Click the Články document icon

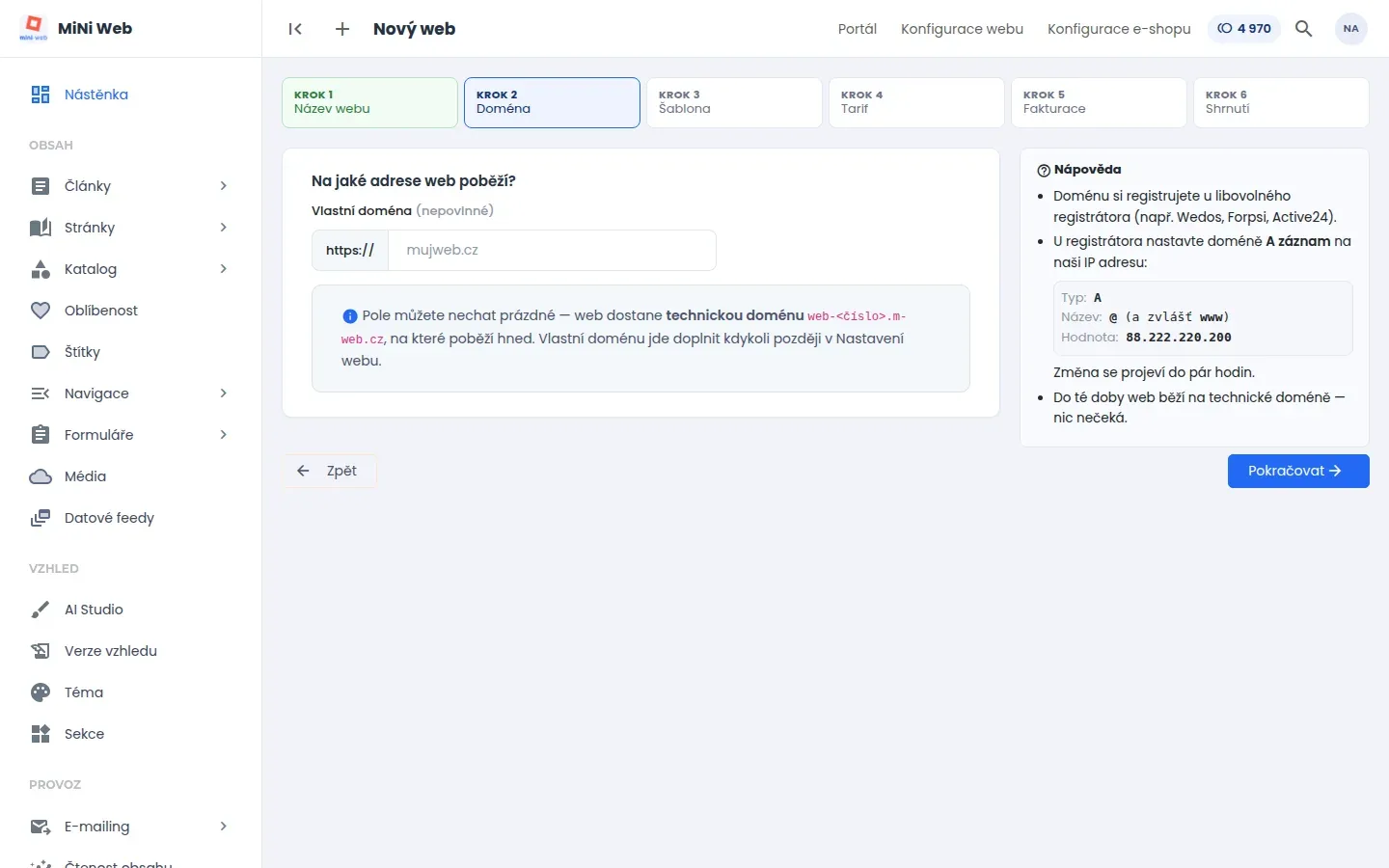41,186
